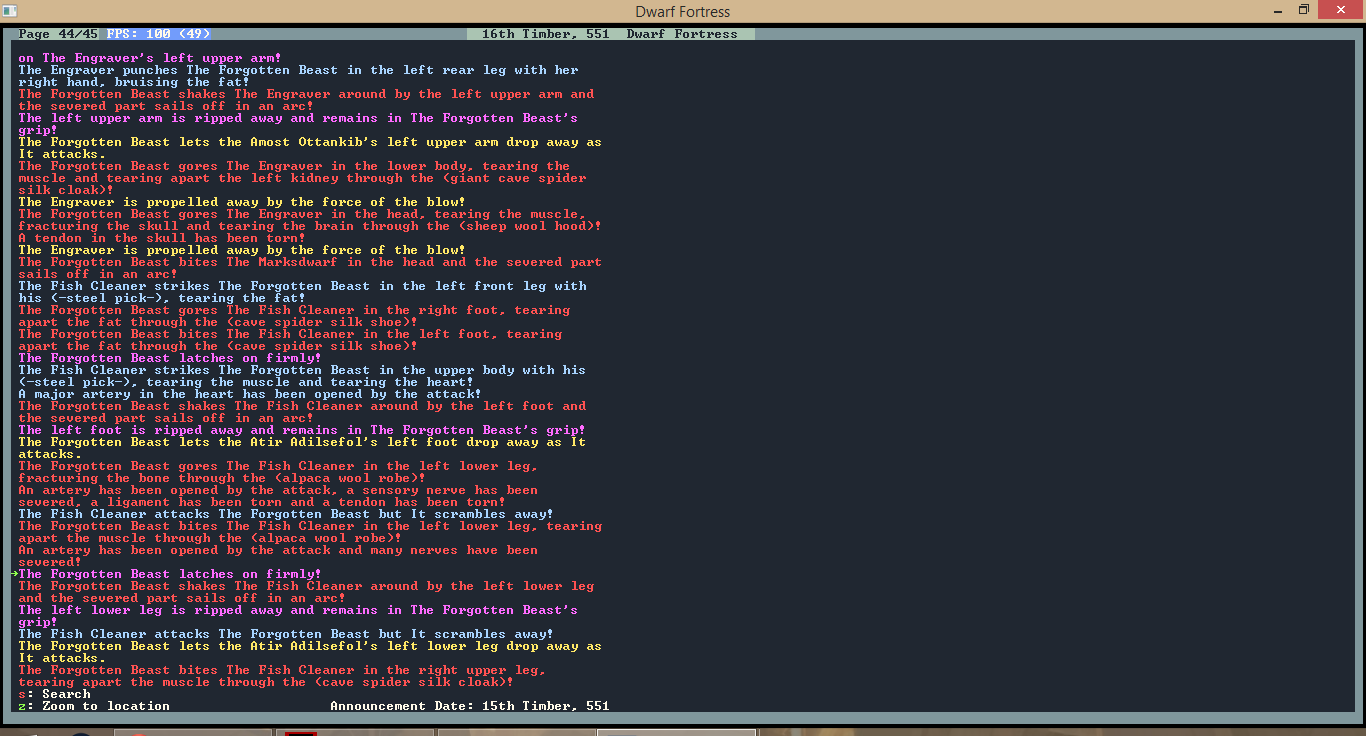Select the 'major artery in the heart' line
Image resolution: width=1366 pixels, height=736 pixels.
coord(250,394)
